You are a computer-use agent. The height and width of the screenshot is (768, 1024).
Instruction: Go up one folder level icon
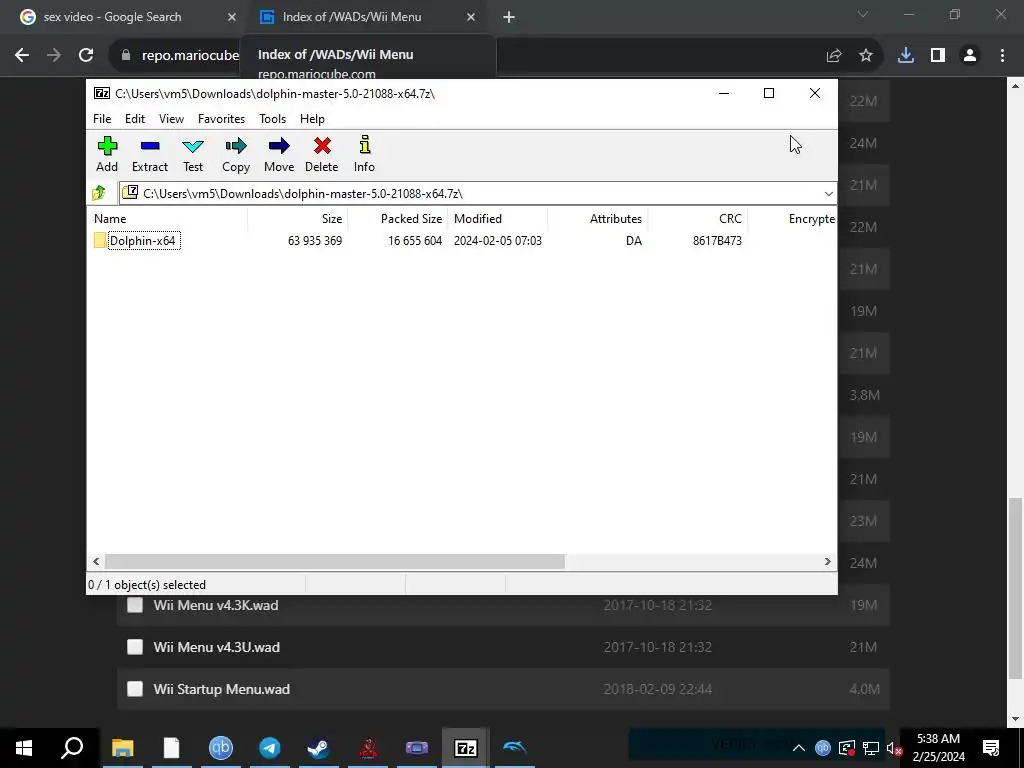coord(99,193)
